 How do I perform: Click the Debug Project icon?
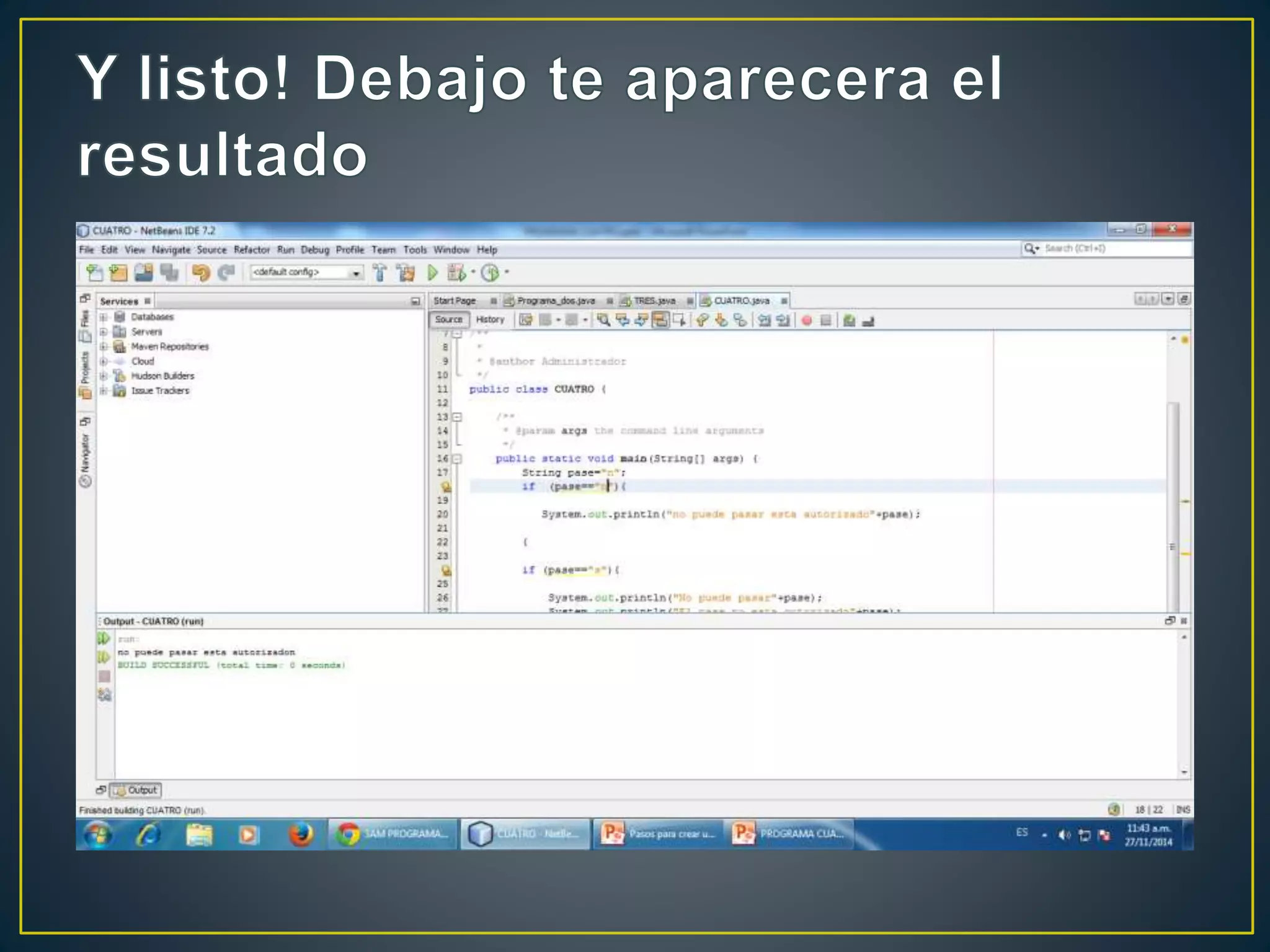click(456, 273)
